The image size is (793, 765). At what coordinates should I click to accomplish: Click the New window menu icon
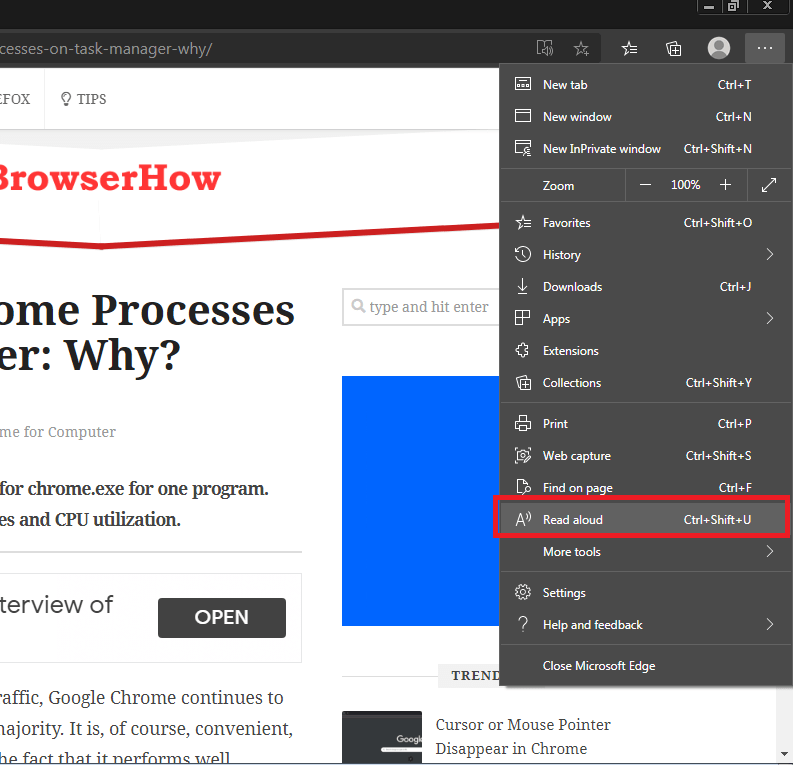523,116
